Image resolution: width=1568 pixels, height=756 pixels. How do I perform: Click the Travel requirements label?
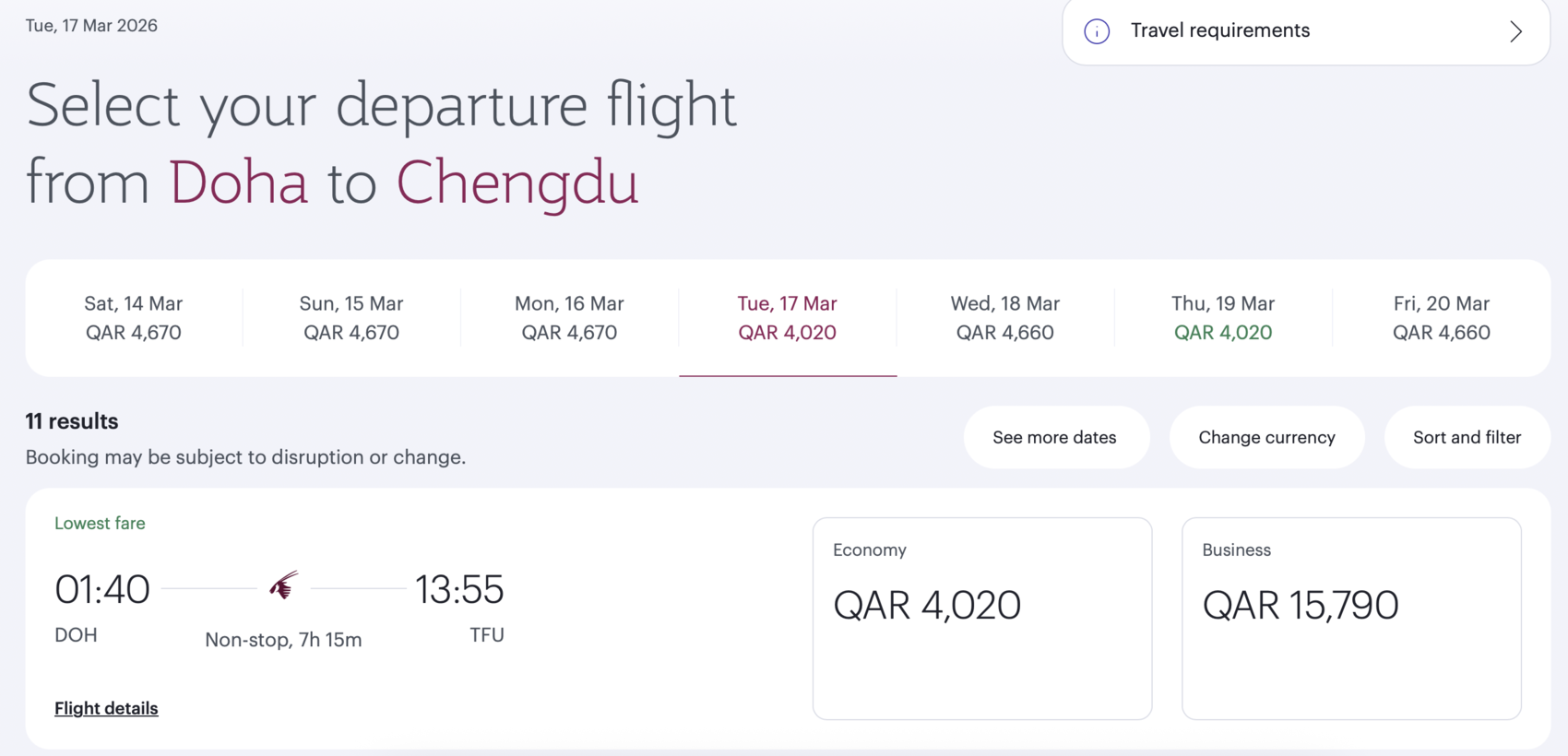[x=1219, y=30]
